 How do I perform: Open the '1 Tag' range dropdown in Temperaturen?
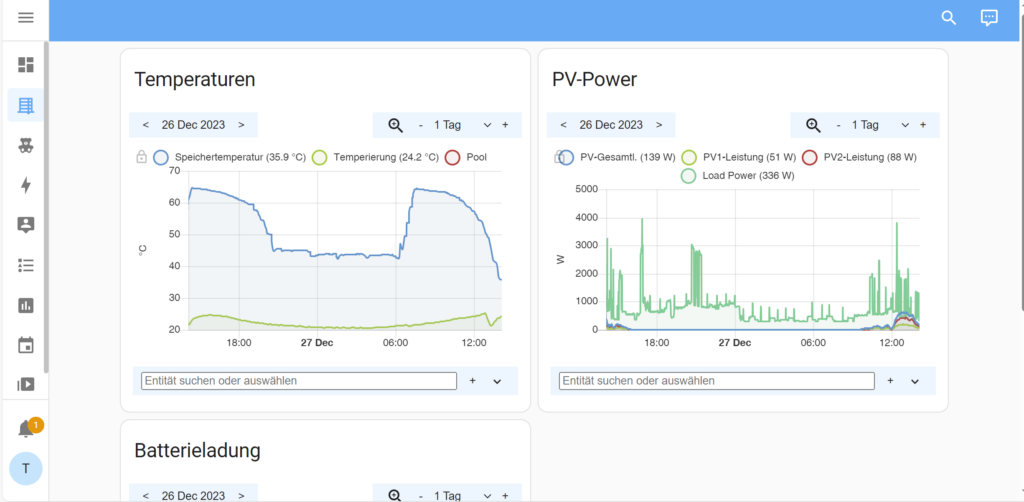click(487, 125)
